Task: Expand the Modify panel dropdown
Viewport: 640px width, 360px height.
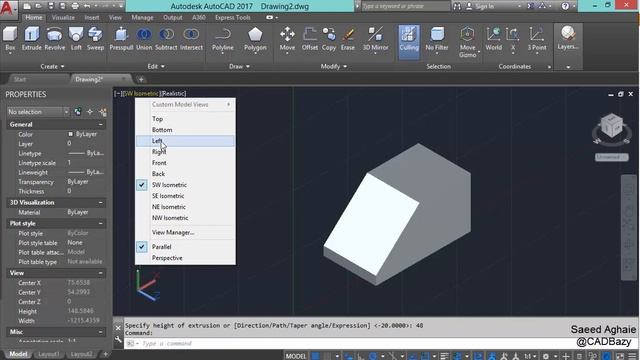Action: tap(333, 66)
